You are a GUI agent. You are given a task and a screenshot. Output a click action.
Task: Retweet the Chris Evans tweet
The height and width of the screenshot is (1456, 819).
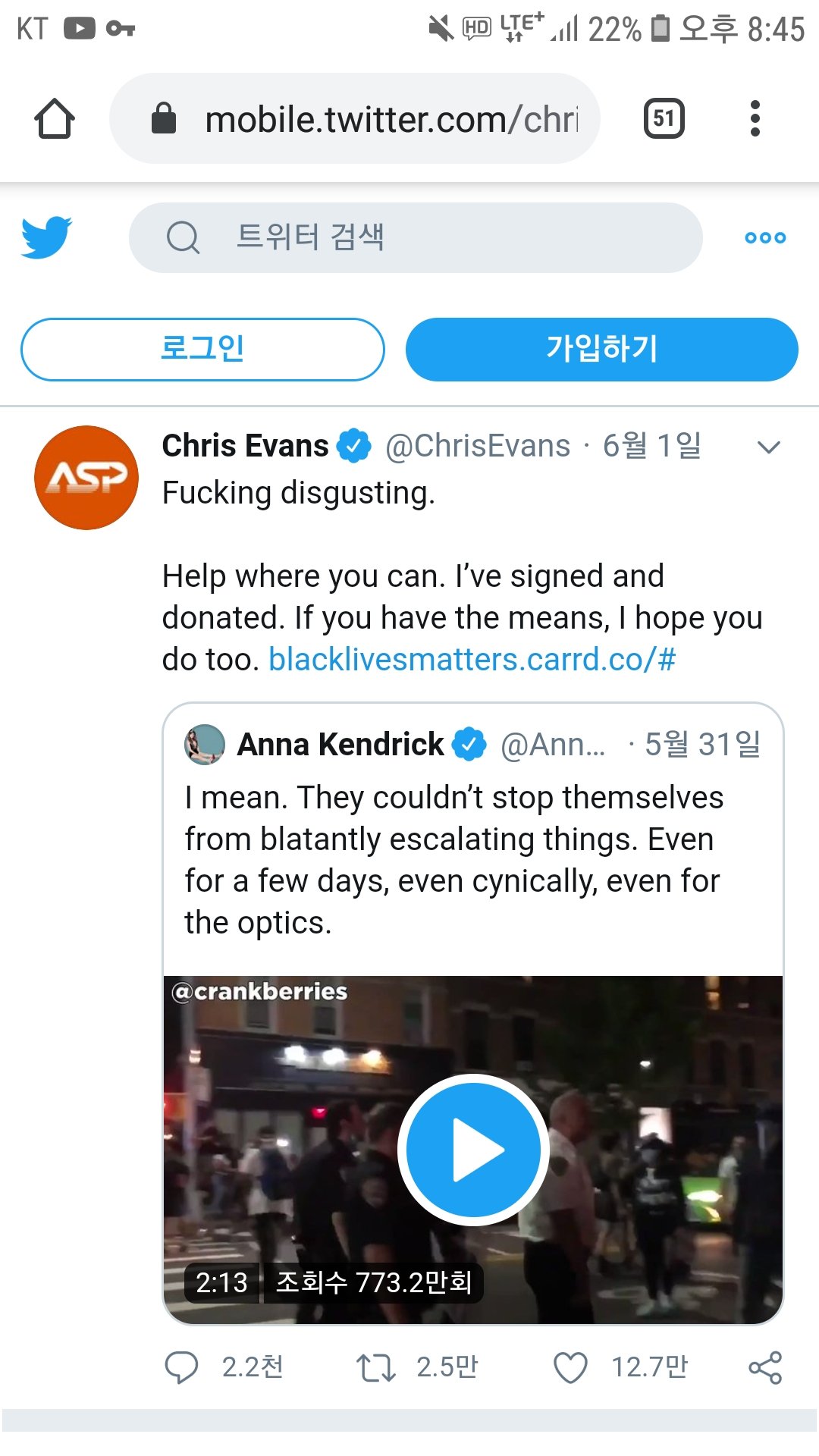pos(376,1367)
